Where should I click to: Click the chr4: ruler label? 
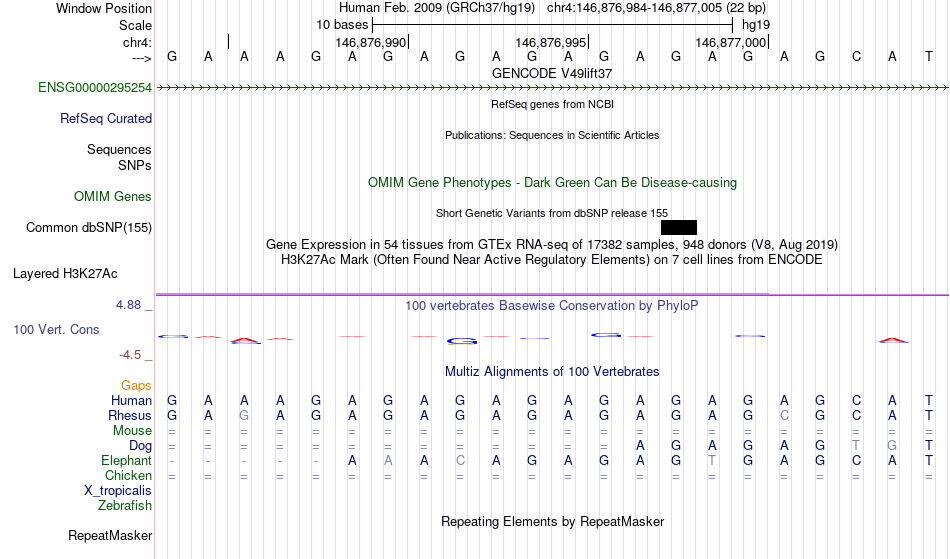(138, 43)
